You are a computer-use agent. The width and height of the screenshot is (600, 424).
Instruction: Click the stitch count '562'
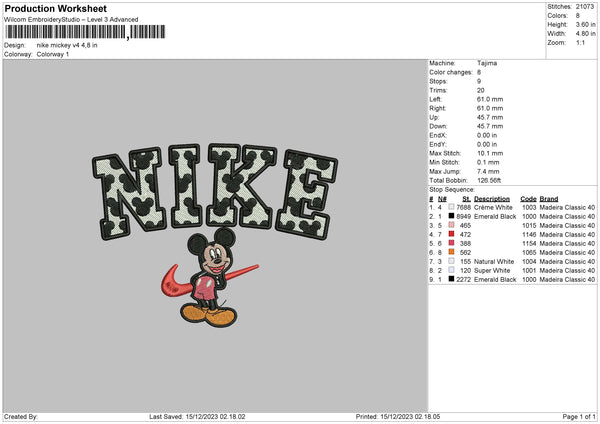point(465,253)
